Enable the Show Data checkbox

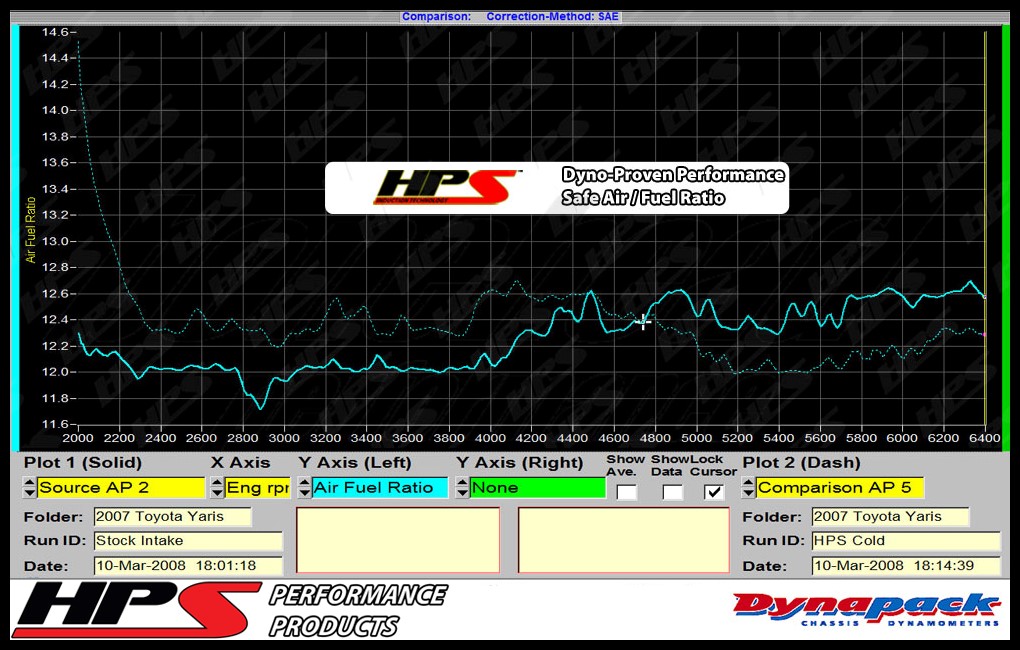(x=672, y=492)
